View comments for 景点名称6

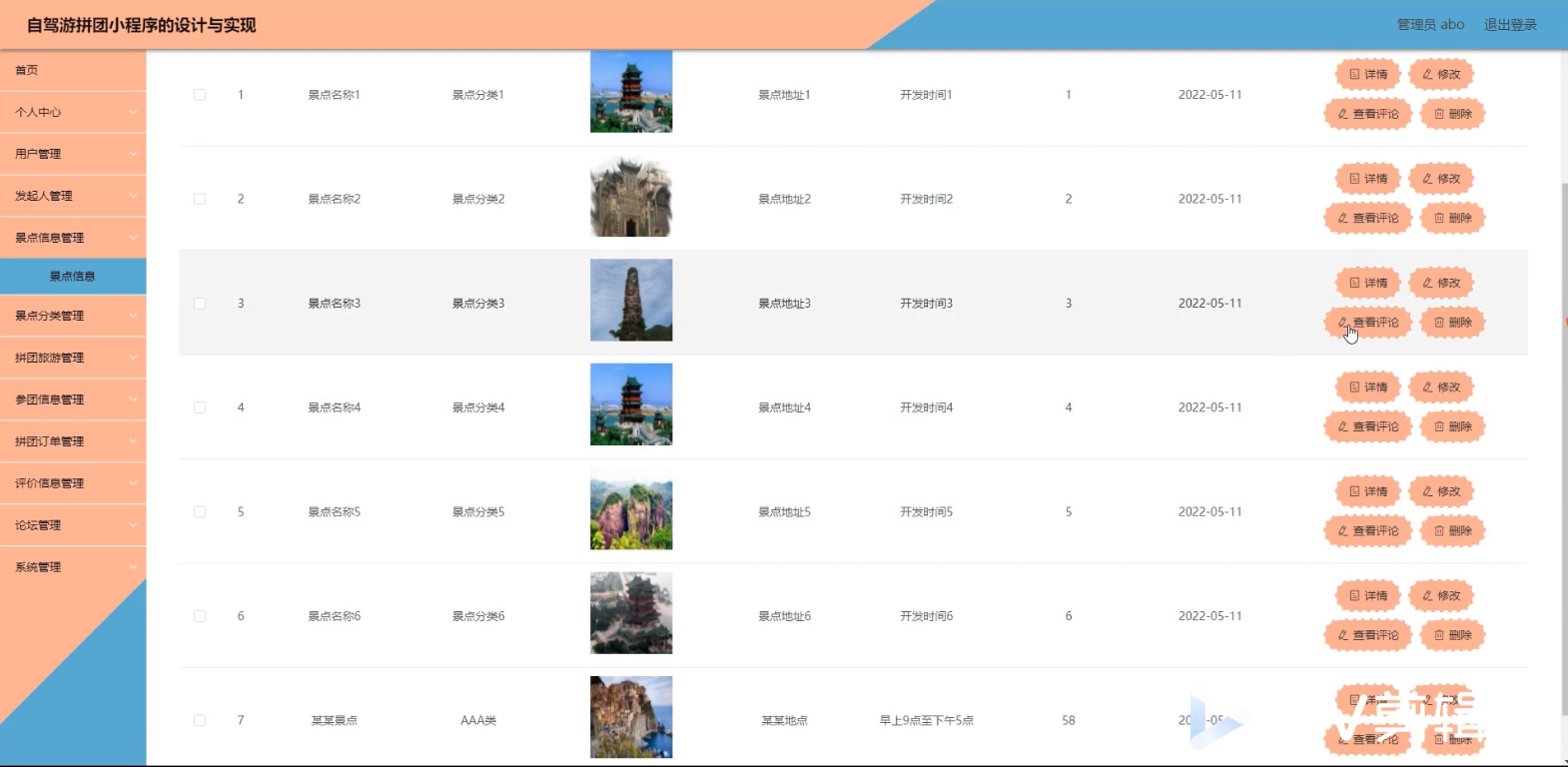(x=1368, y=635)
